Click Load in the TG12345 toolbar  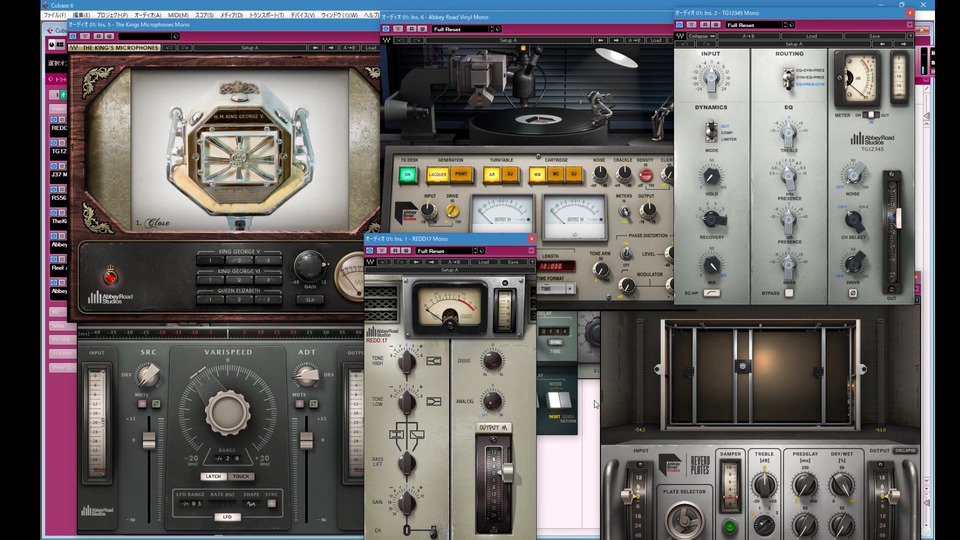tap(811, 36)
